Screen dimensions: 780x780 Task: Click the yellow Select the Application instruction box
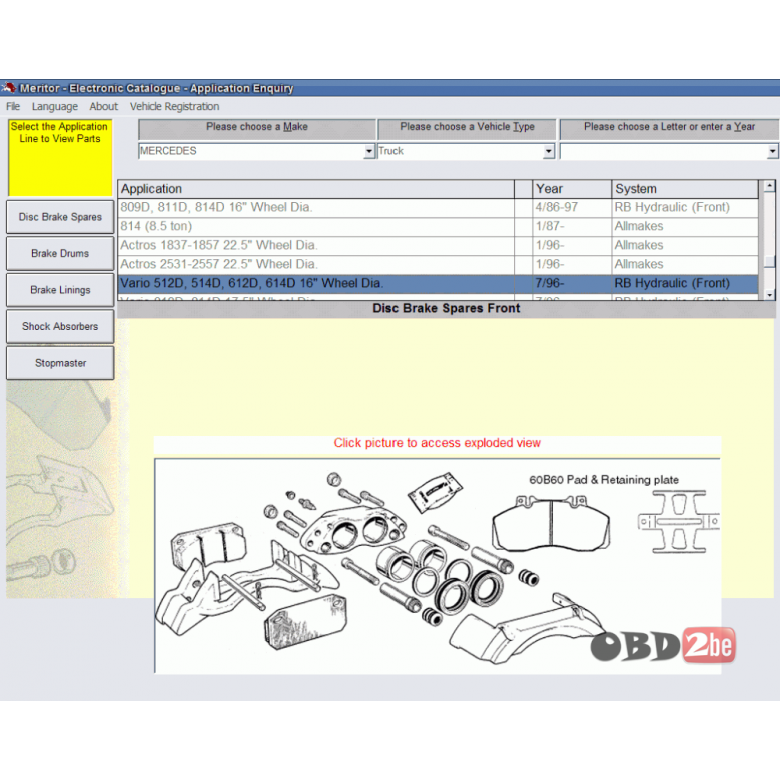[60, 157]
